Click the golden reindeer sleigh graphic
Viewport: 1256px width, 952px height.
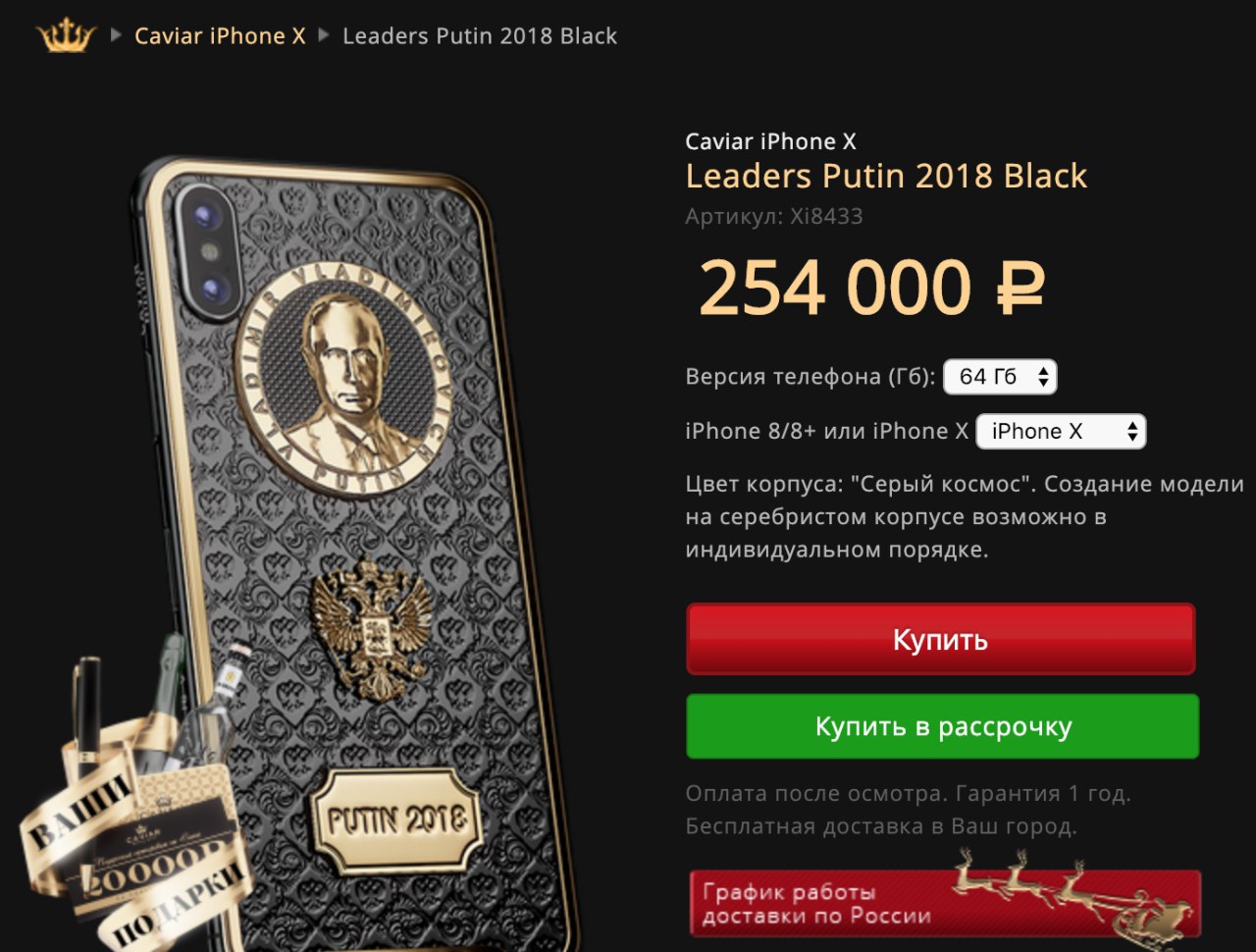point(1074,891)
